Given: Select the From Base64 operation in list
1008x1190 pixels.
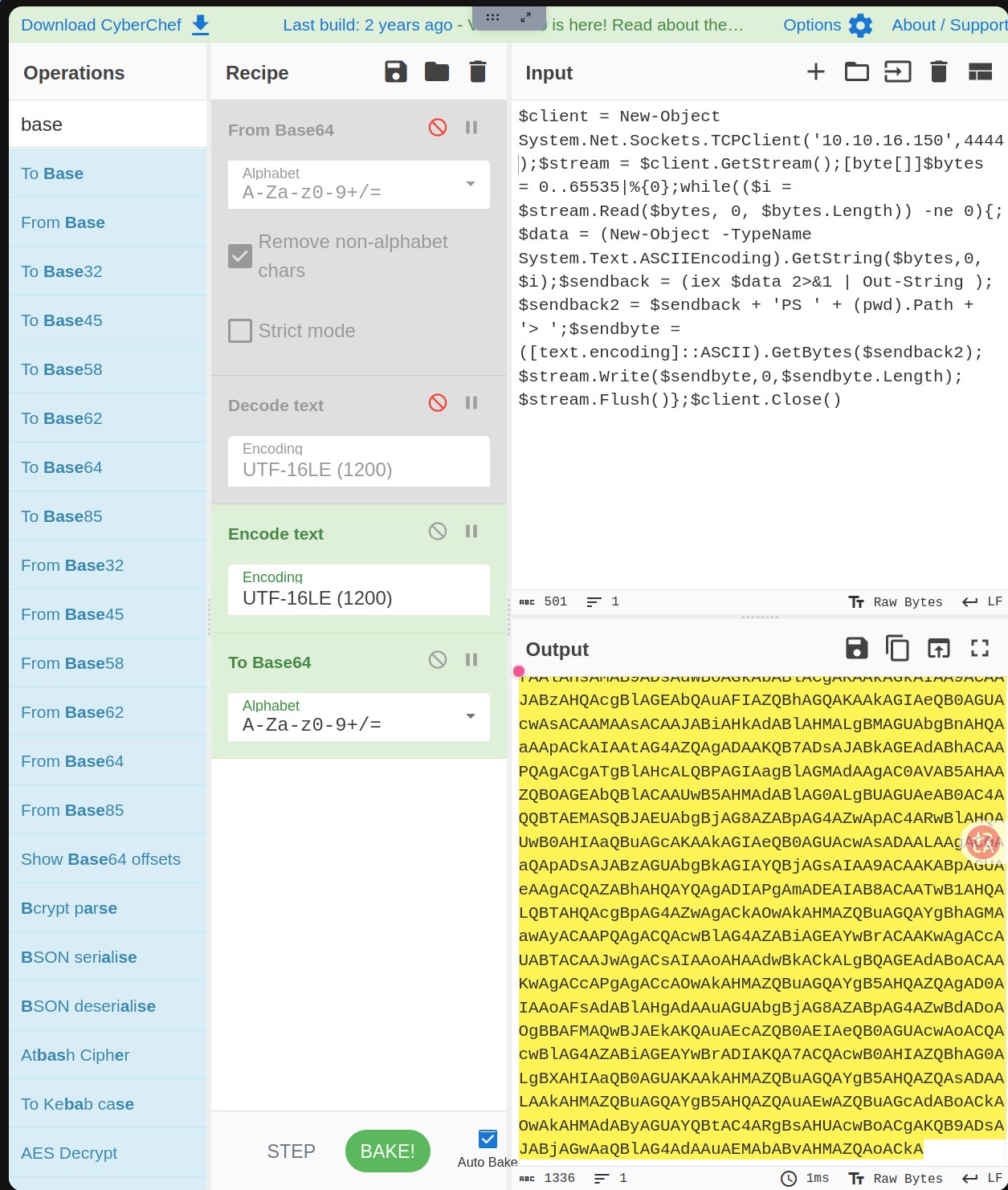Looking at the screenshot, I should (108, 761).
